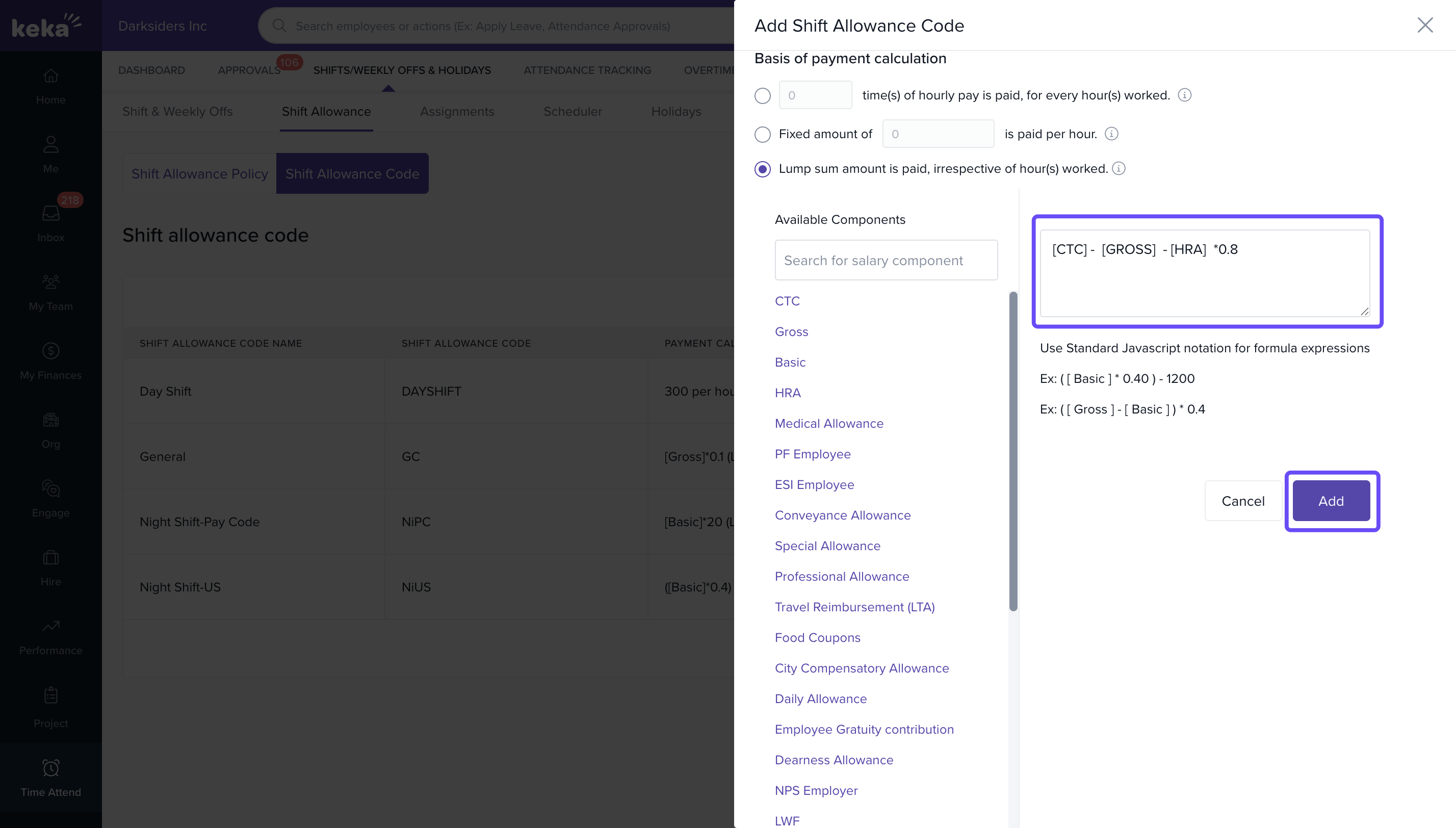Open the Attendance Tracking menu tab
Viewport: 1456px width, 828px height.
587,70
